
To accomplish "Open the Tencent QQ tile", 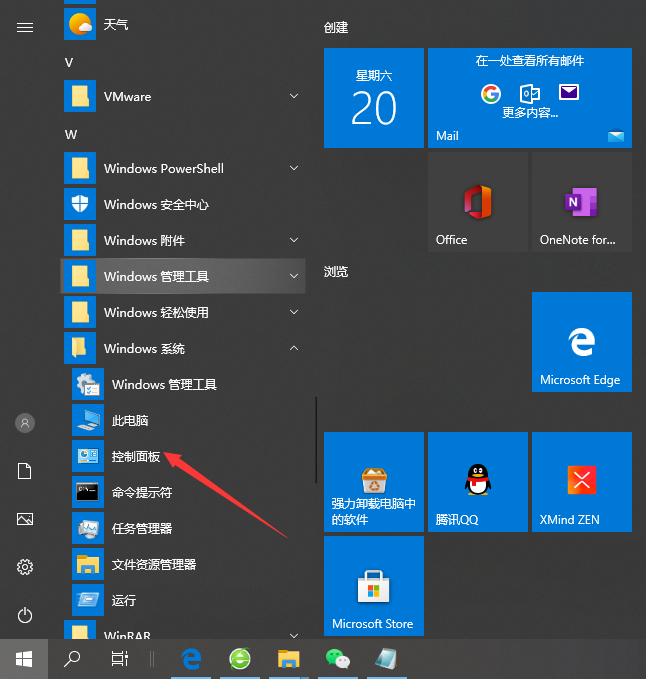I will (x=477, y=481).
